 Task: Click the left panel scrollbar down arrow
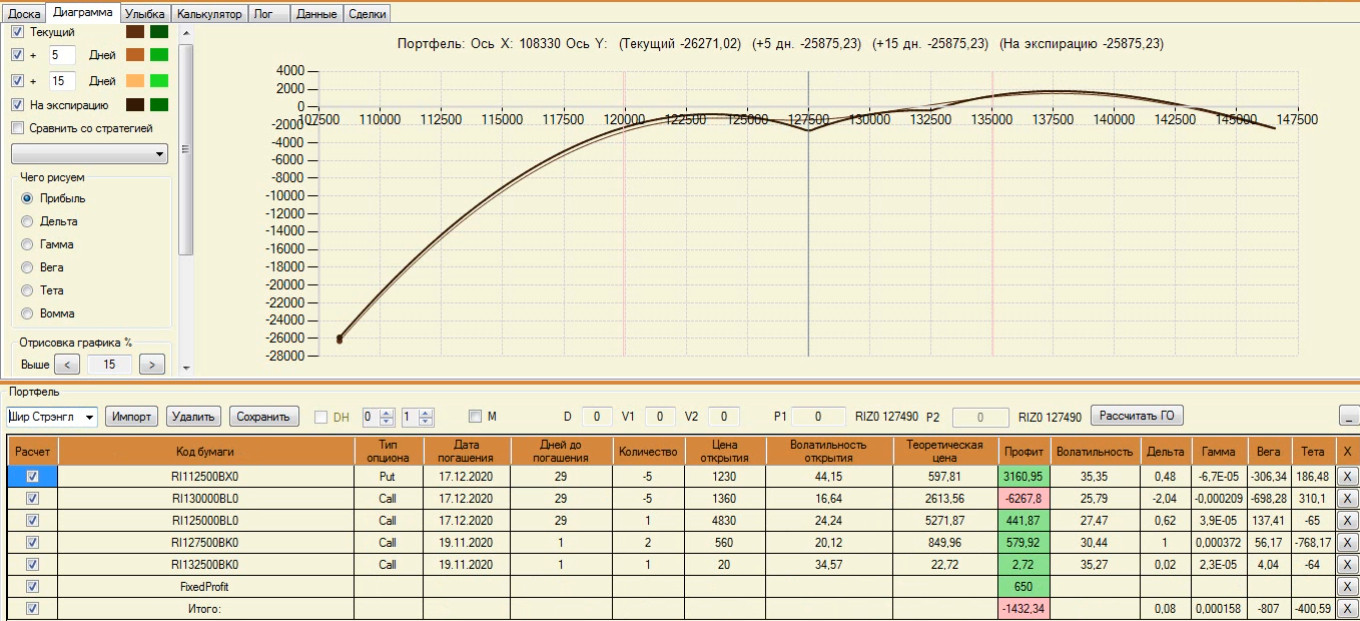click(x=186, y=367)
